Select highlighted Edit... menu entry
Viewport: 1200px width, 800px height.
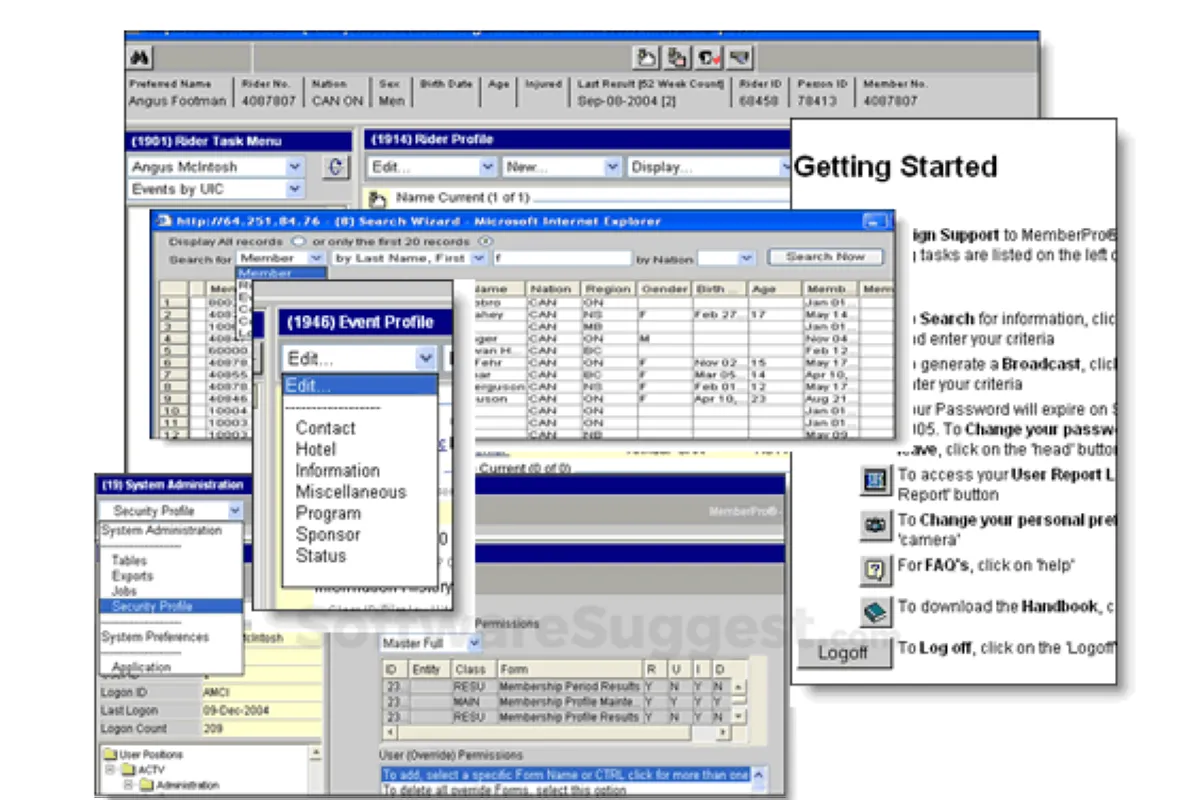(360, 386)
